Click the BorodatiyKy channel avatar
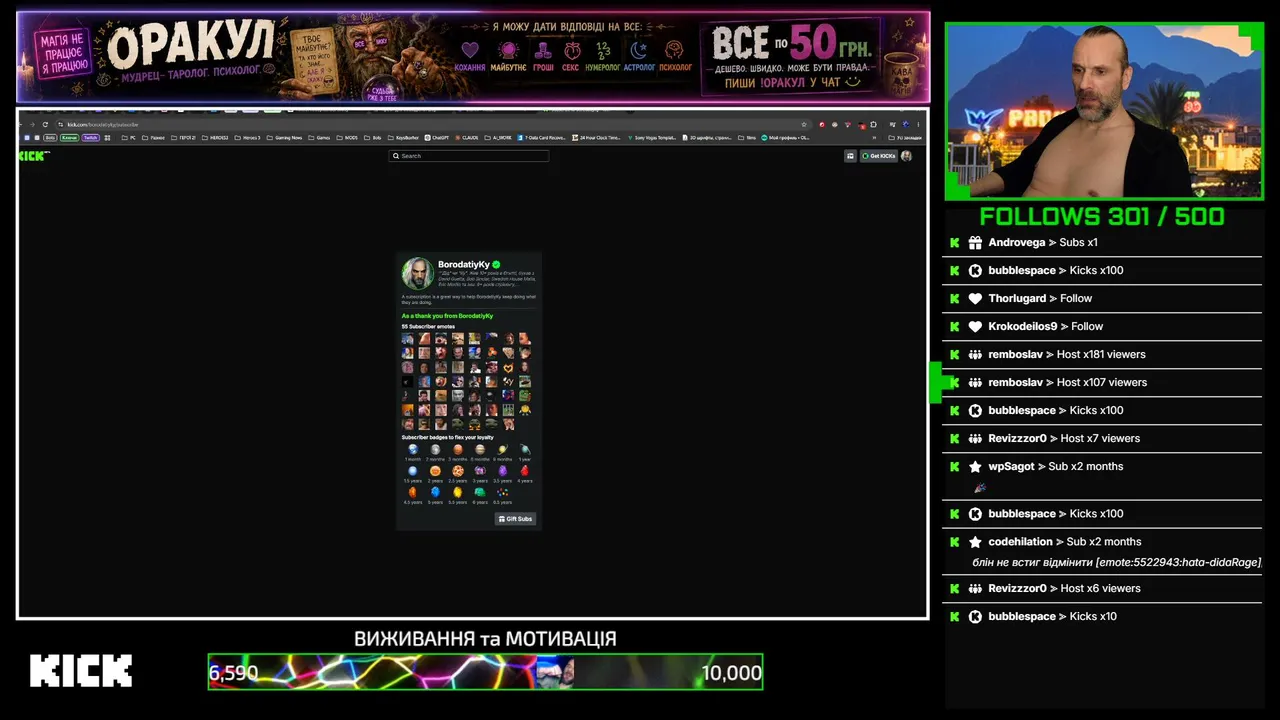Screen dimensions: 1280x720 [418, 274]
